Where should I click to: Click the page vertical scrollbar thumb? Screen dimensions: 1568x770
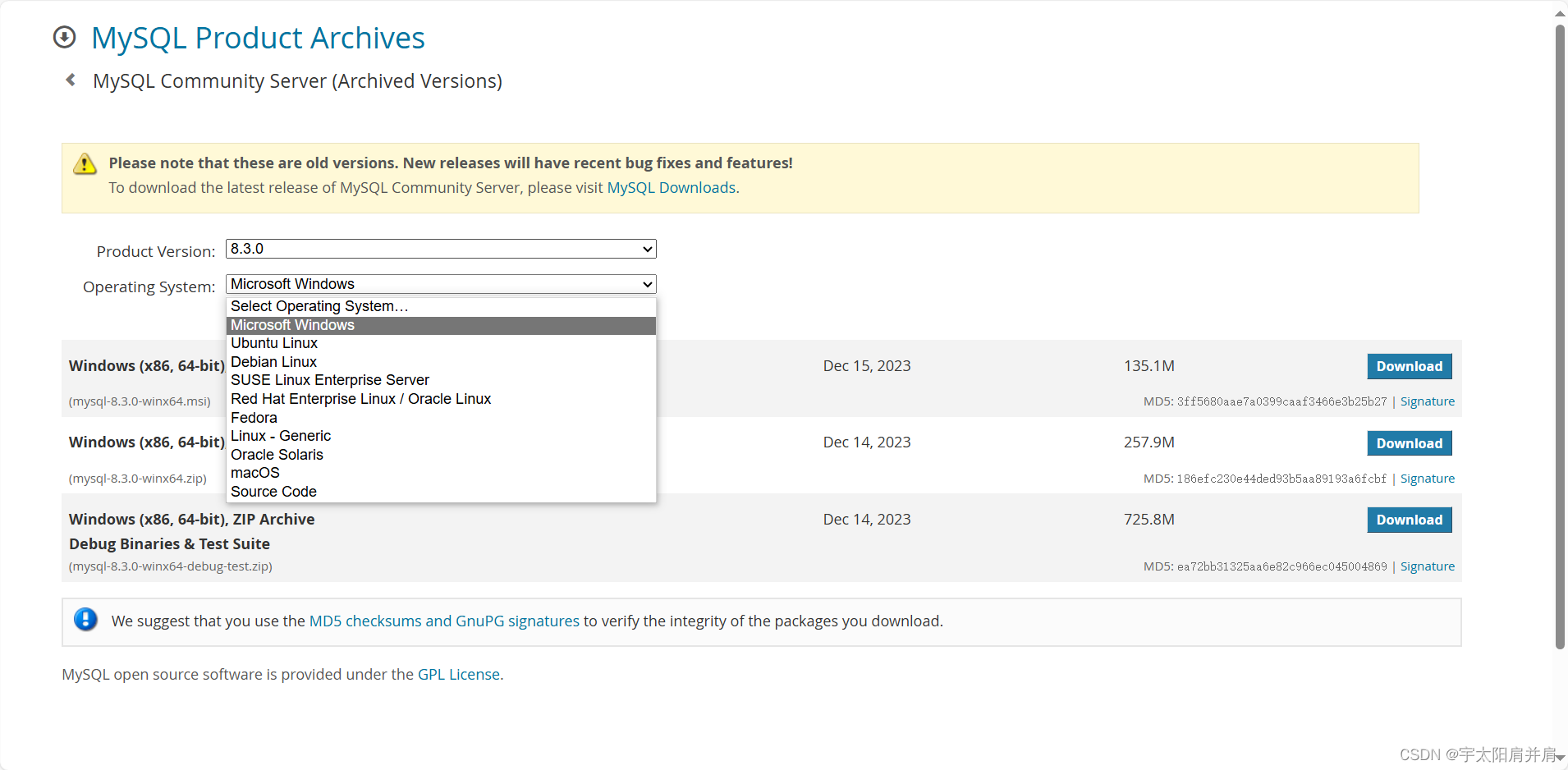pyautogui.click(x=1560, y=337)
